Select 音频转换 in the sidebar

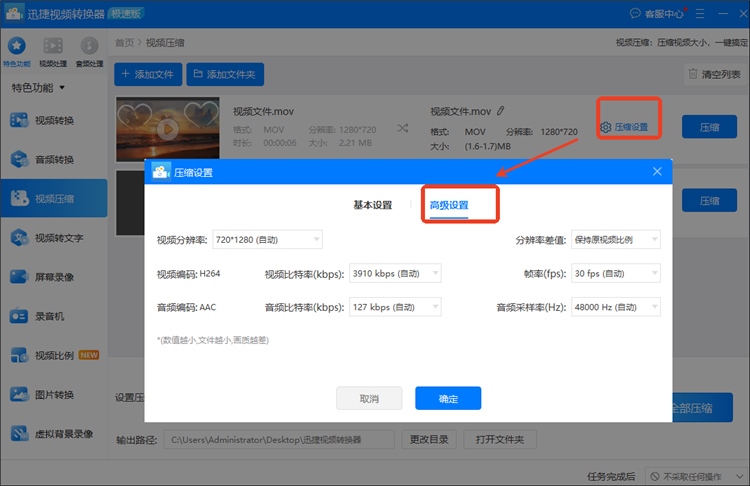[x=54, y=160]
